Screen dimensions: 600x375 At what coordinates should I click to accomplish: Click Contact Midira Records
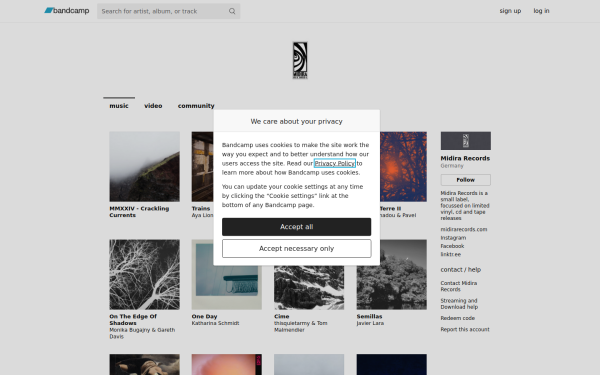[x=458, y=286]
